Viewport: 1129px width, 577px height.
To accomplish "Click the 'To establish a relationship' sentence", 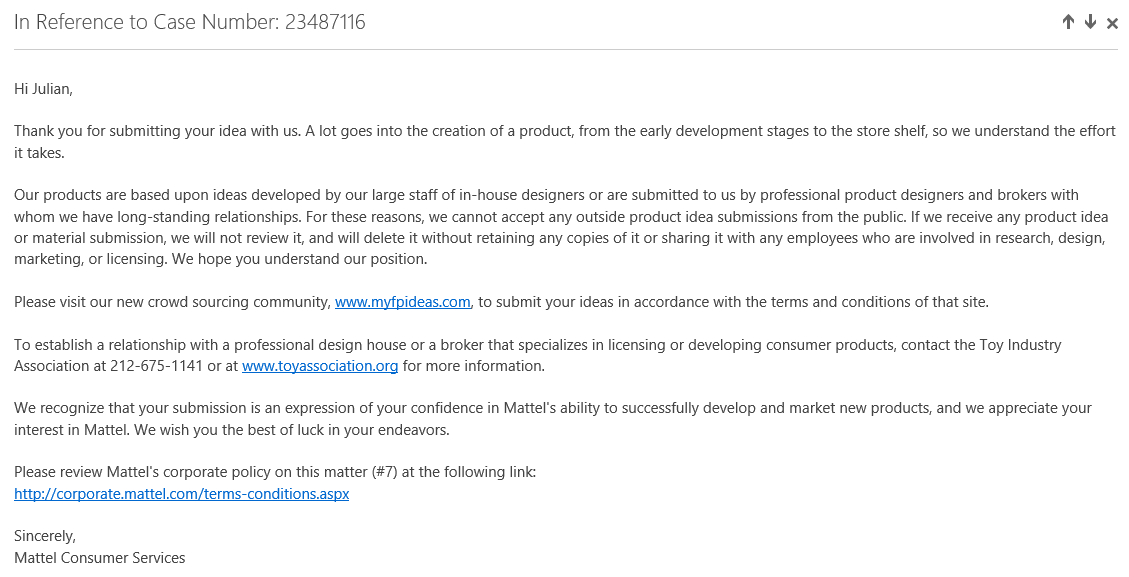I will click(x=537, y=355).
